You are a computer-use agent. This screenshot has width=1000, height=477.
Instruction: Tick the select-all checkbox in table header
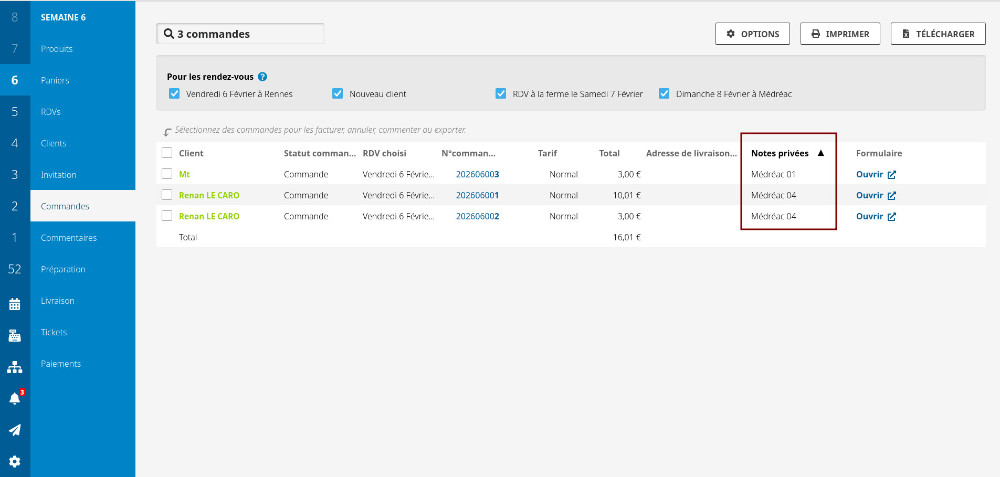(x=167, y=153)
